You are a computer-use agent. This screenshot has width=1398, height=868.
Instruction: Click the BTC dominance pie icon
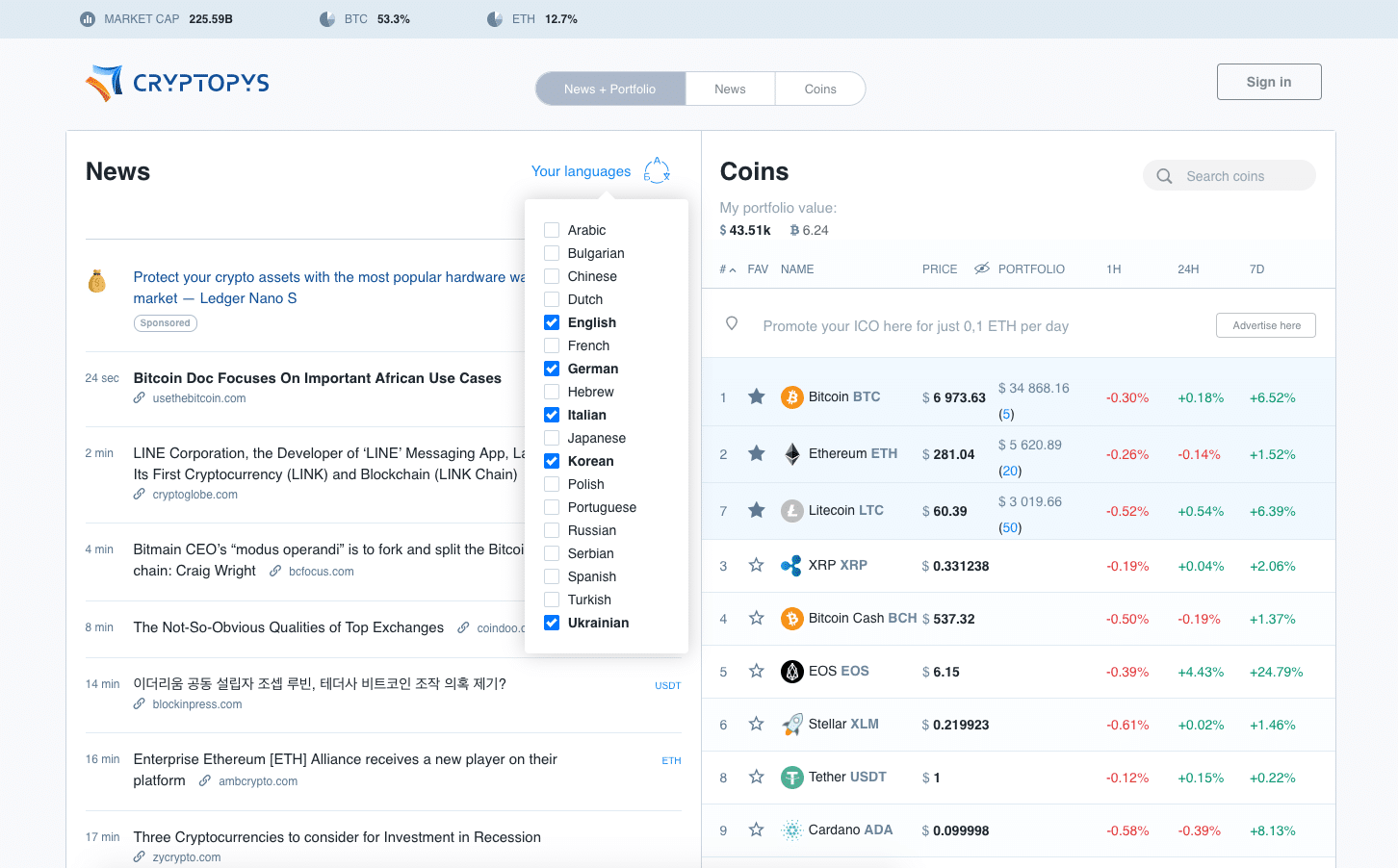pos(327,19)
